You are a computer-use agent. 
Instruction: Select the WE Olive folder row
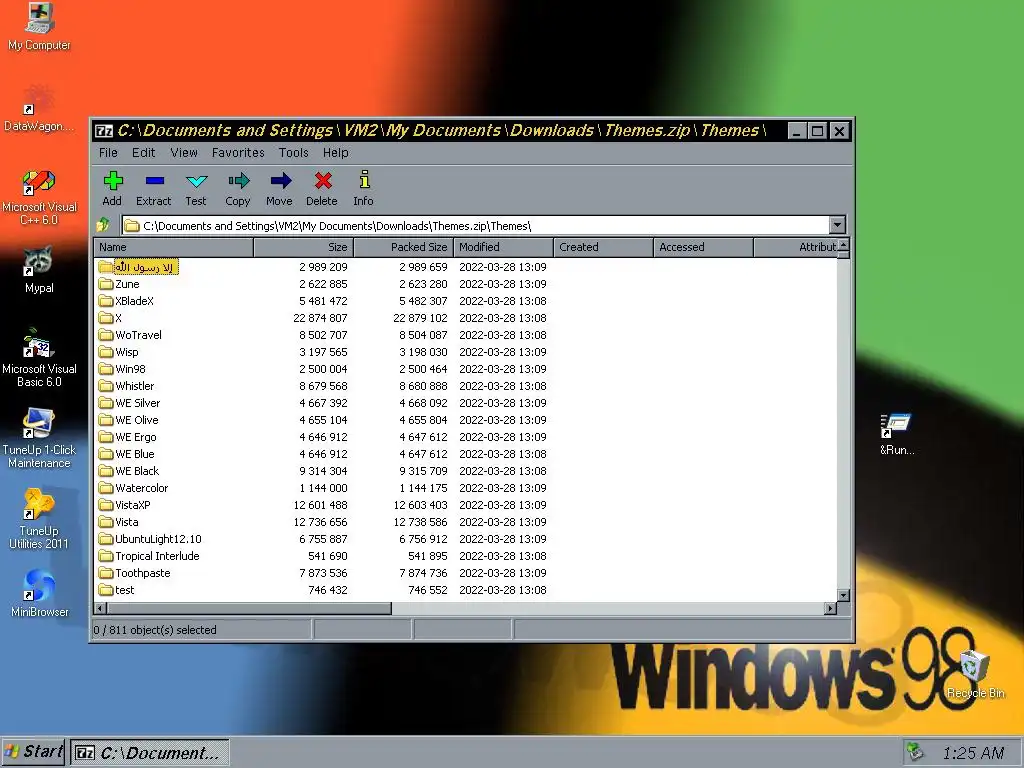[466, 420]
